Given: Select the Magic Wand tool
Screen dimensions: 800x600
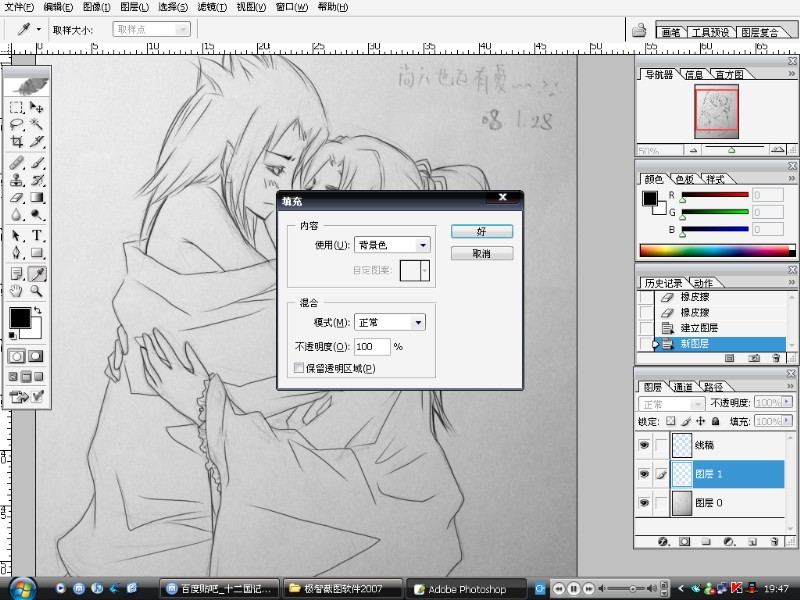Looking at the screenshot, I should (x=36, y=124).
